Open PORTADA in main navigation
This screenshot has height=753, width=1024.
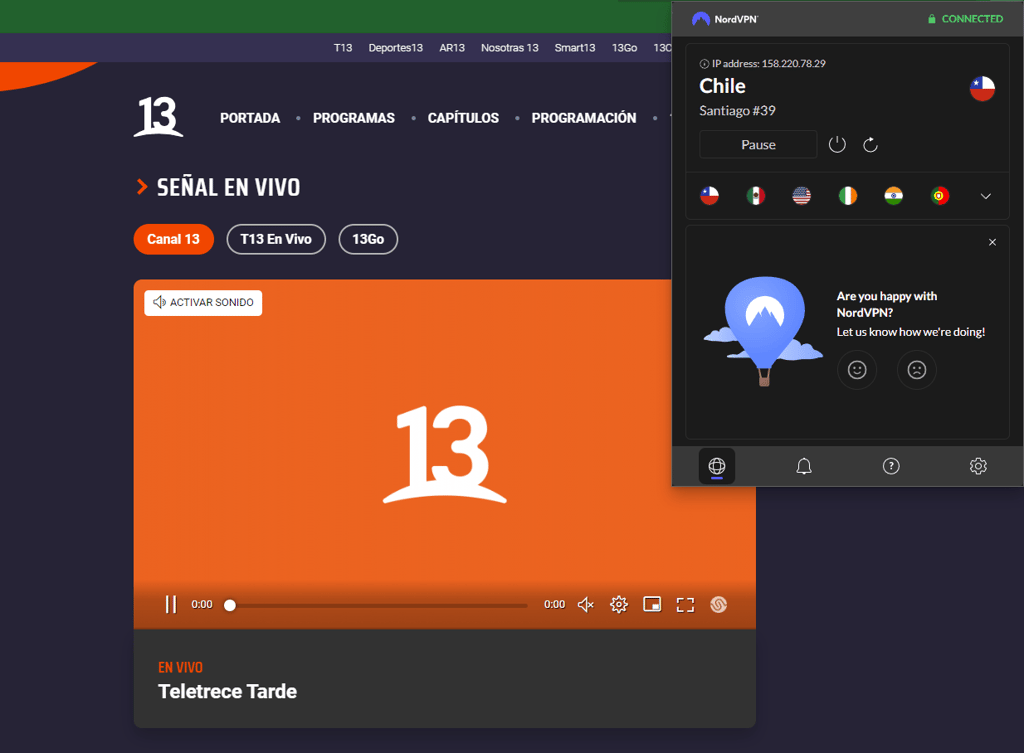coord(250,118)
